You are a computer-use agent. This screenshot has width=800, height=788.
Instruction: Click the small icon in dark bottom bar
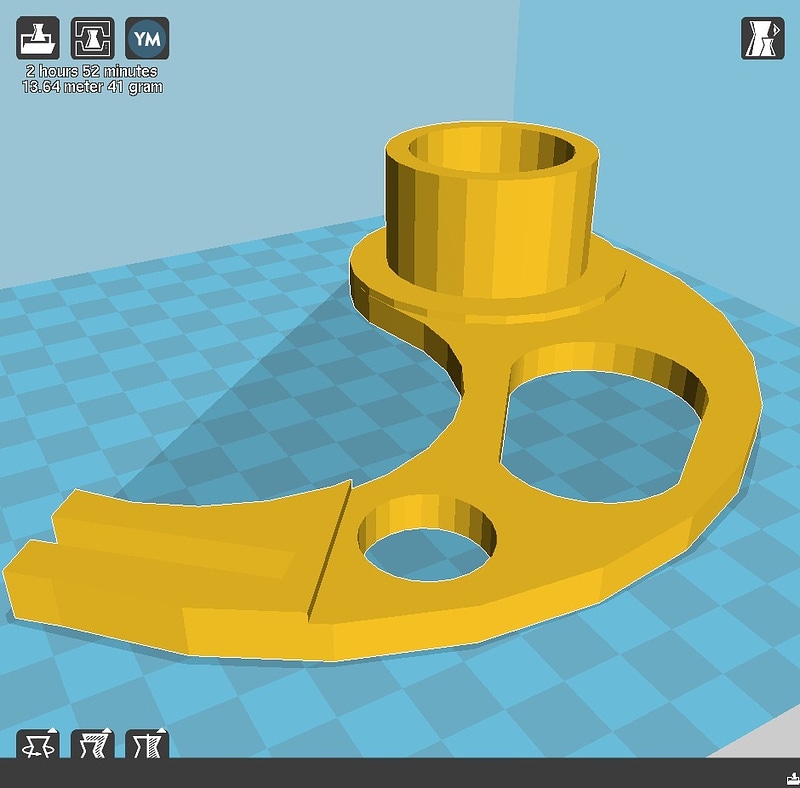click(793, 778)
